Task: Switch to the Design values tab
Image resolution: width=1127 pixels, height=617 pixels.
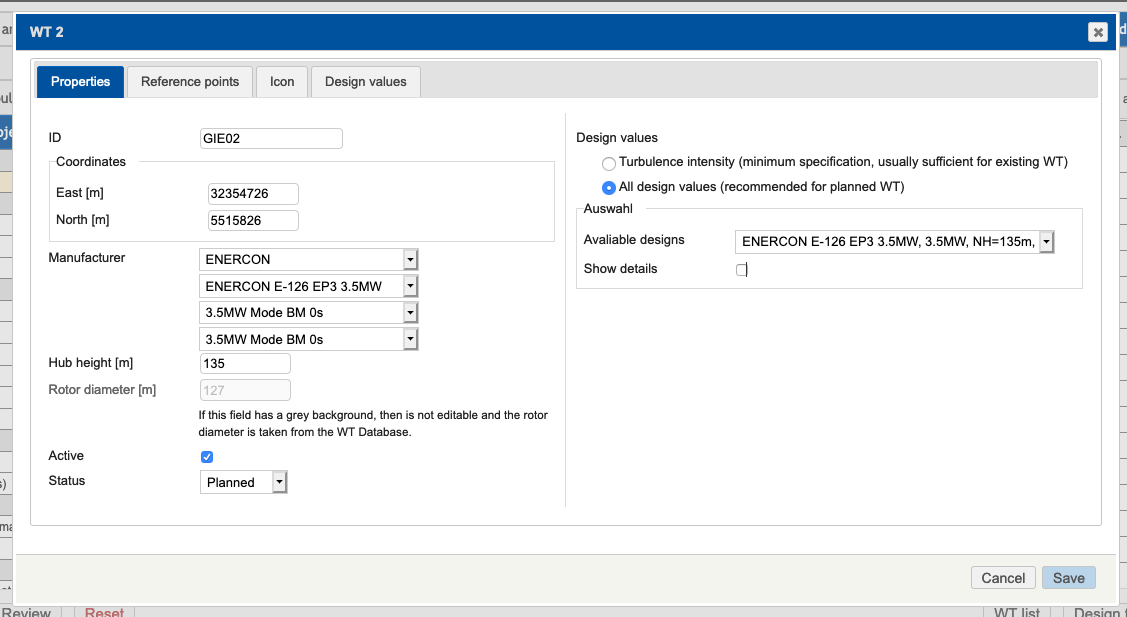Action: [365, 81]
